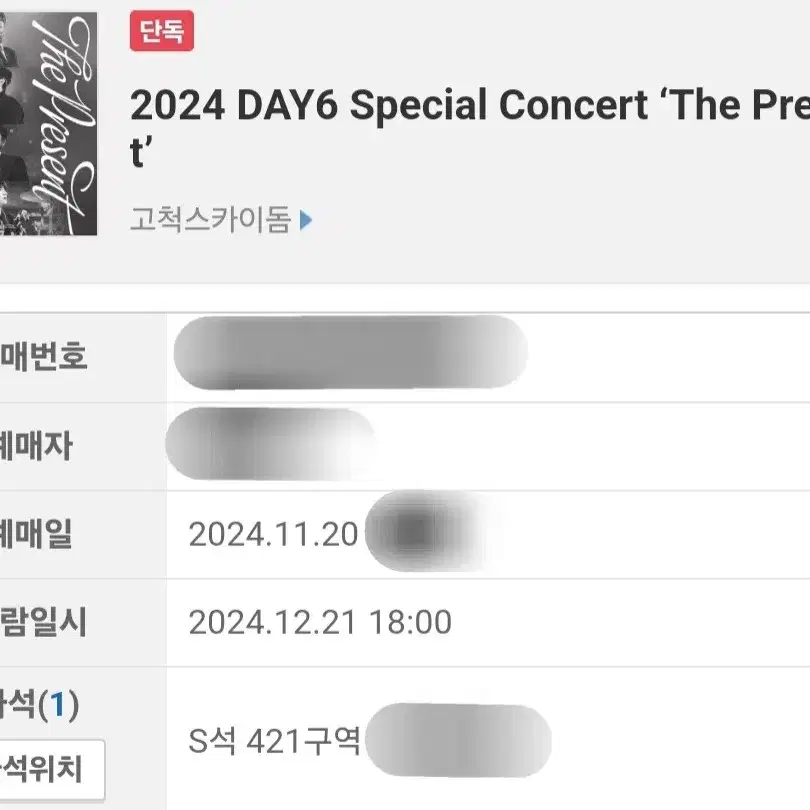Screen dimensions: 810x810
Task: Click the blue arrow beside 고척스카이돔
Action: point(306,220)
